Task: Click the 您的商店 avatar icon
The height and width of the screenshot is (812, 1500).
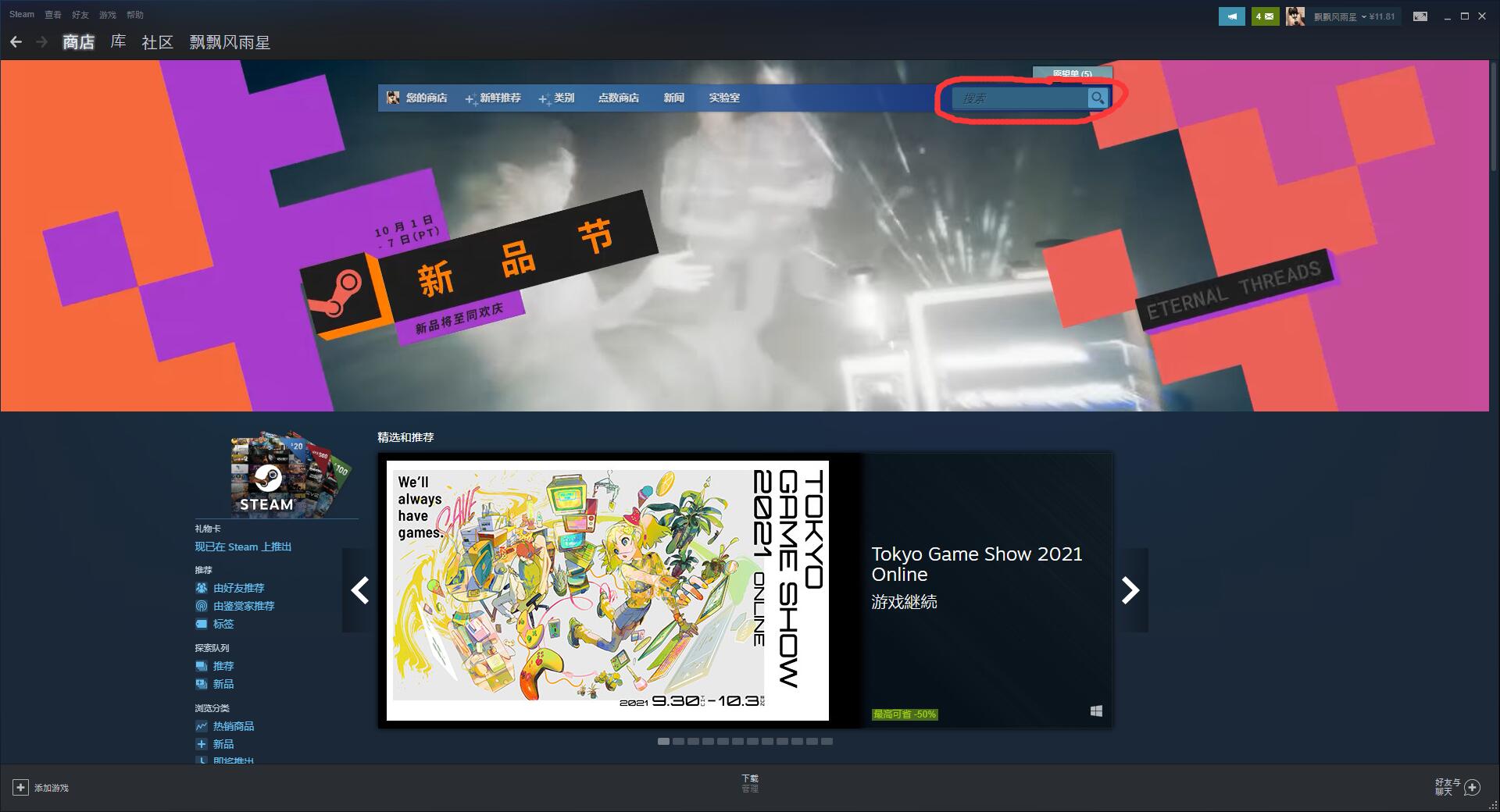Action: [x=393, y=98]
